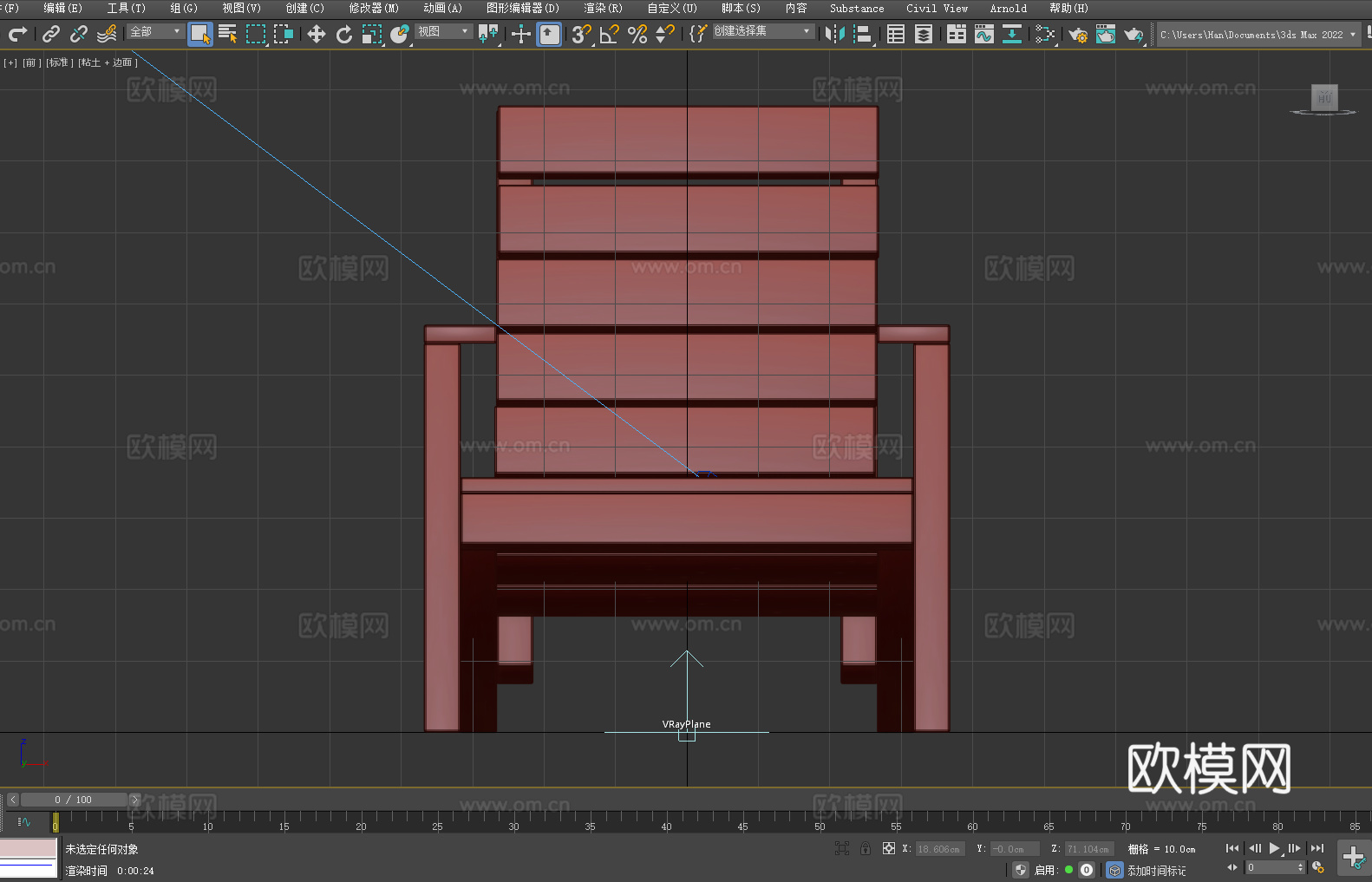Open the Rendered Frame Window icon
The width and height of the screenshot is (1372, 882).
click(x=1106, y=34)
